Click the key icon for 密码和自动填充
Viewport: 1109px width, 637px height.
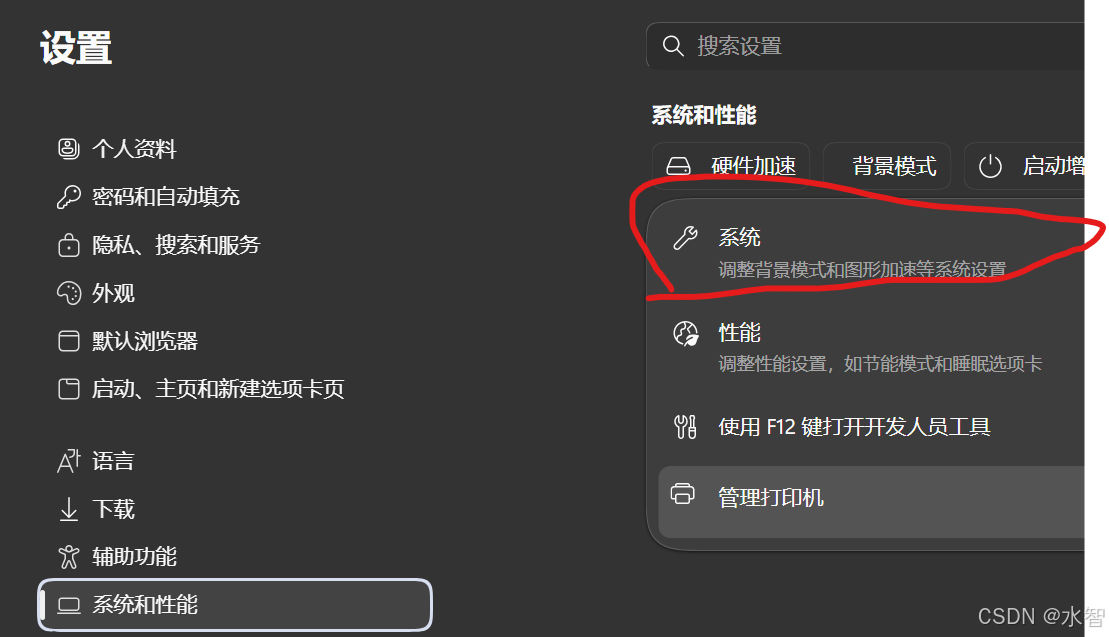click(x=69, y=197)
